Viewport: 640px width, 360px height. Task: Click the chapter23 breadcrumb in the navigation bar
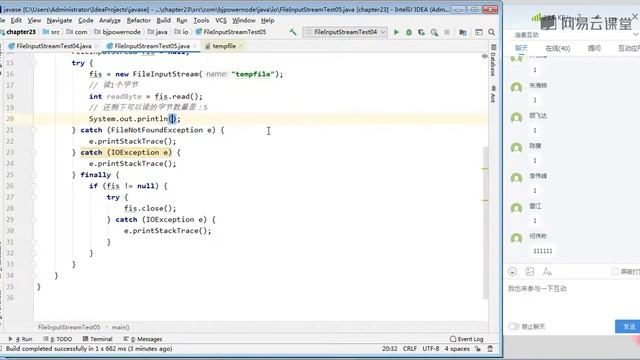tap(18, 32)
